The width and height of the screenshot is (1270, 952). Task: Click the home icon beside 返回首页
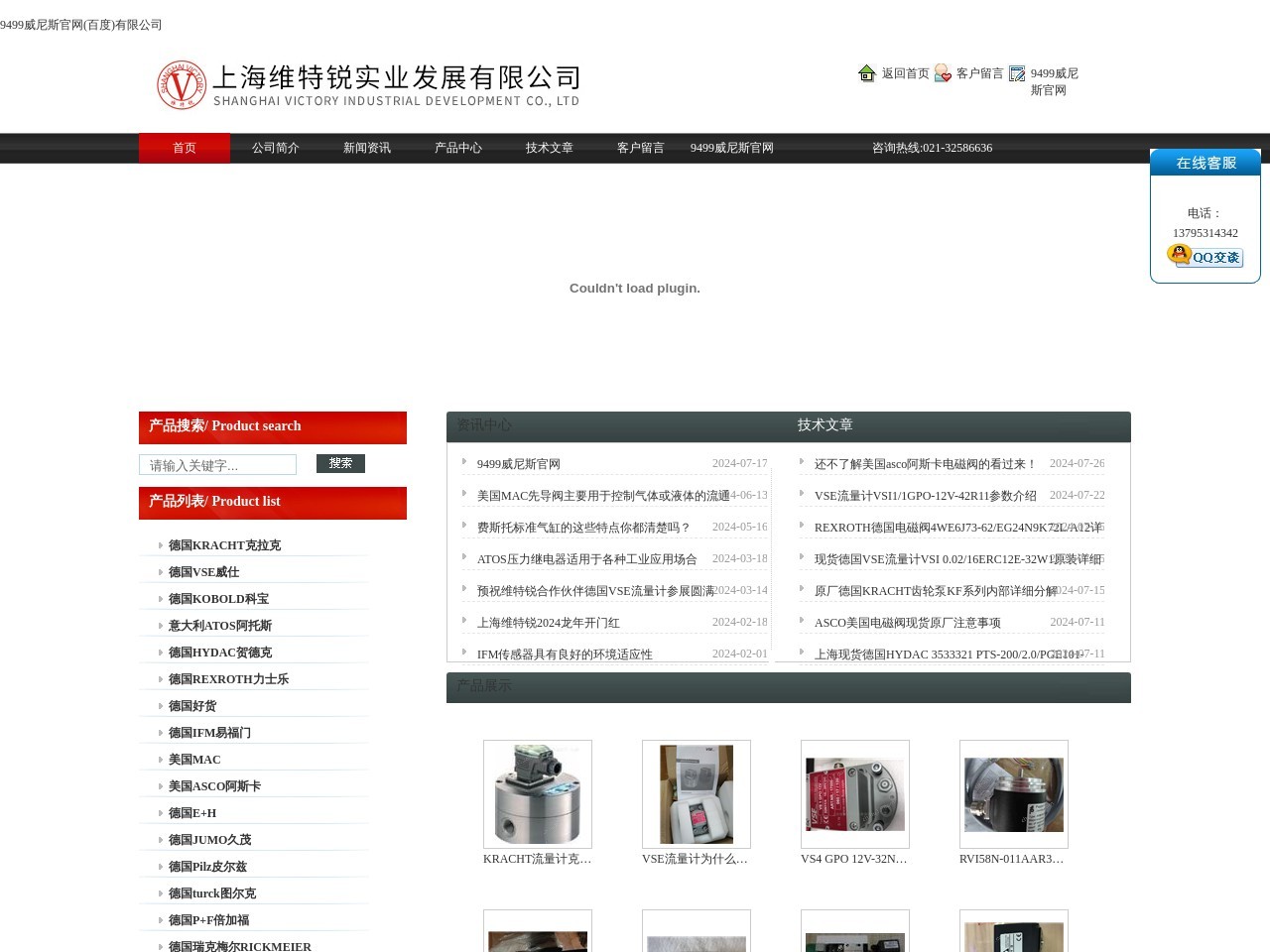click(x=865, y=73)
